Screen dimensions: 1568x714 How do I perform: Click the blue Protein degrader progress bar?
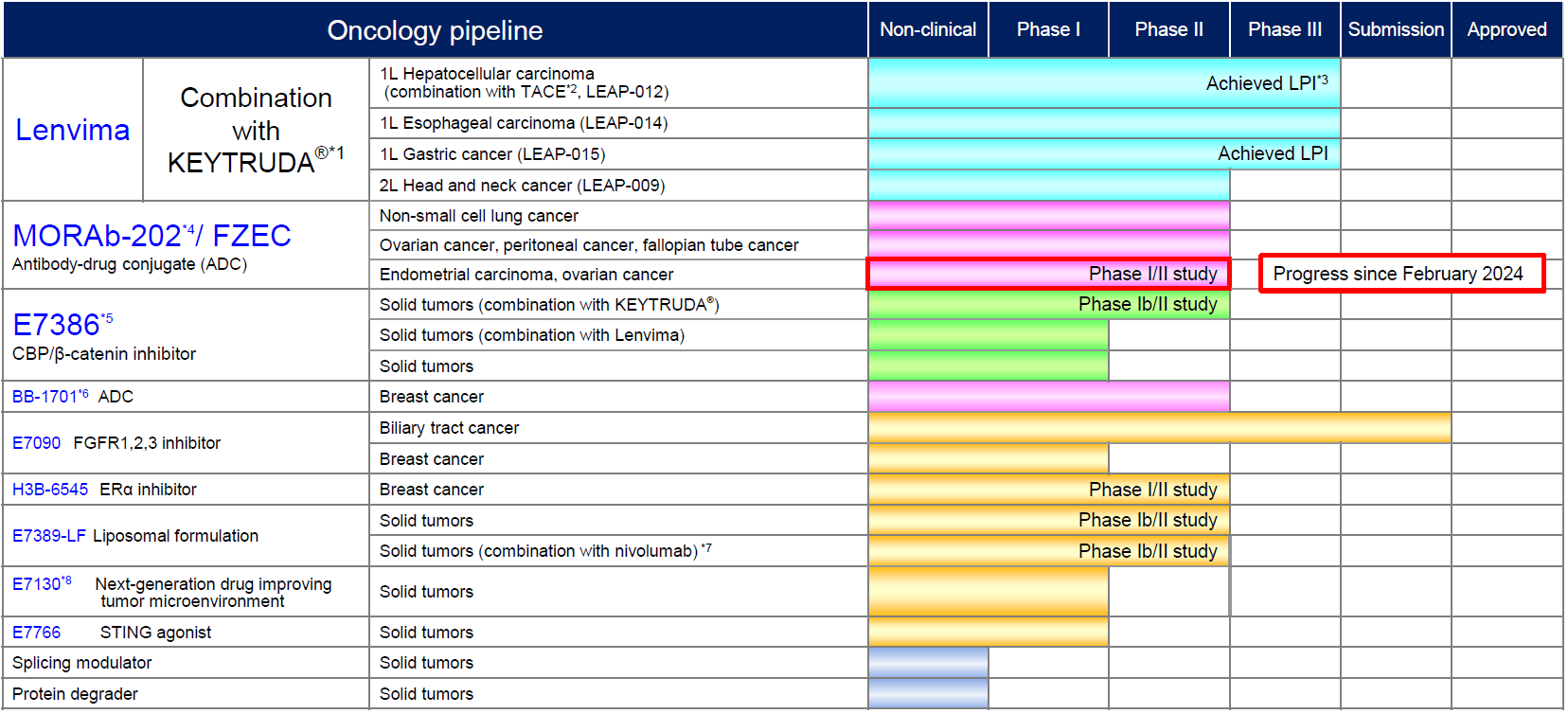[928, 694]
